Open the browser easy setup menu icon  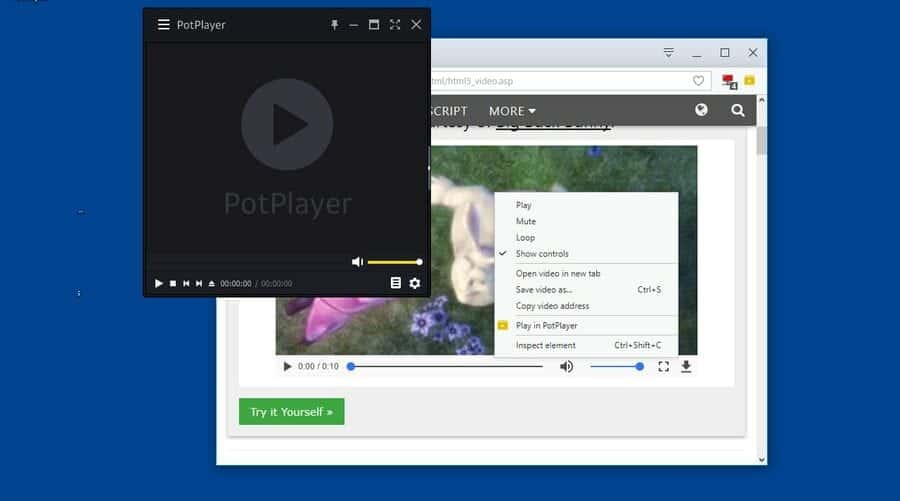pyautogui.click(x=669, y=53)
